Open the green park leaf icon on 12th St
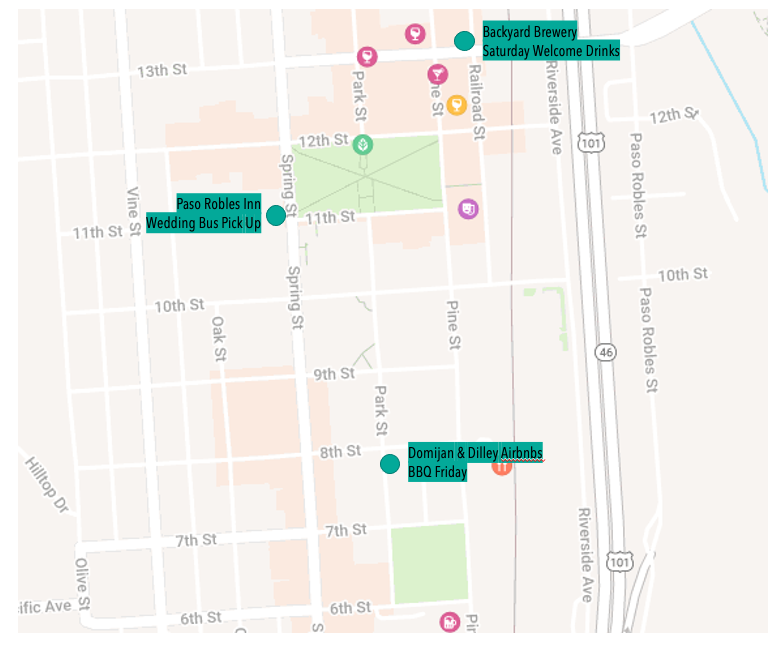Screen dimensions: 784x645 click(x=362, y=144)
